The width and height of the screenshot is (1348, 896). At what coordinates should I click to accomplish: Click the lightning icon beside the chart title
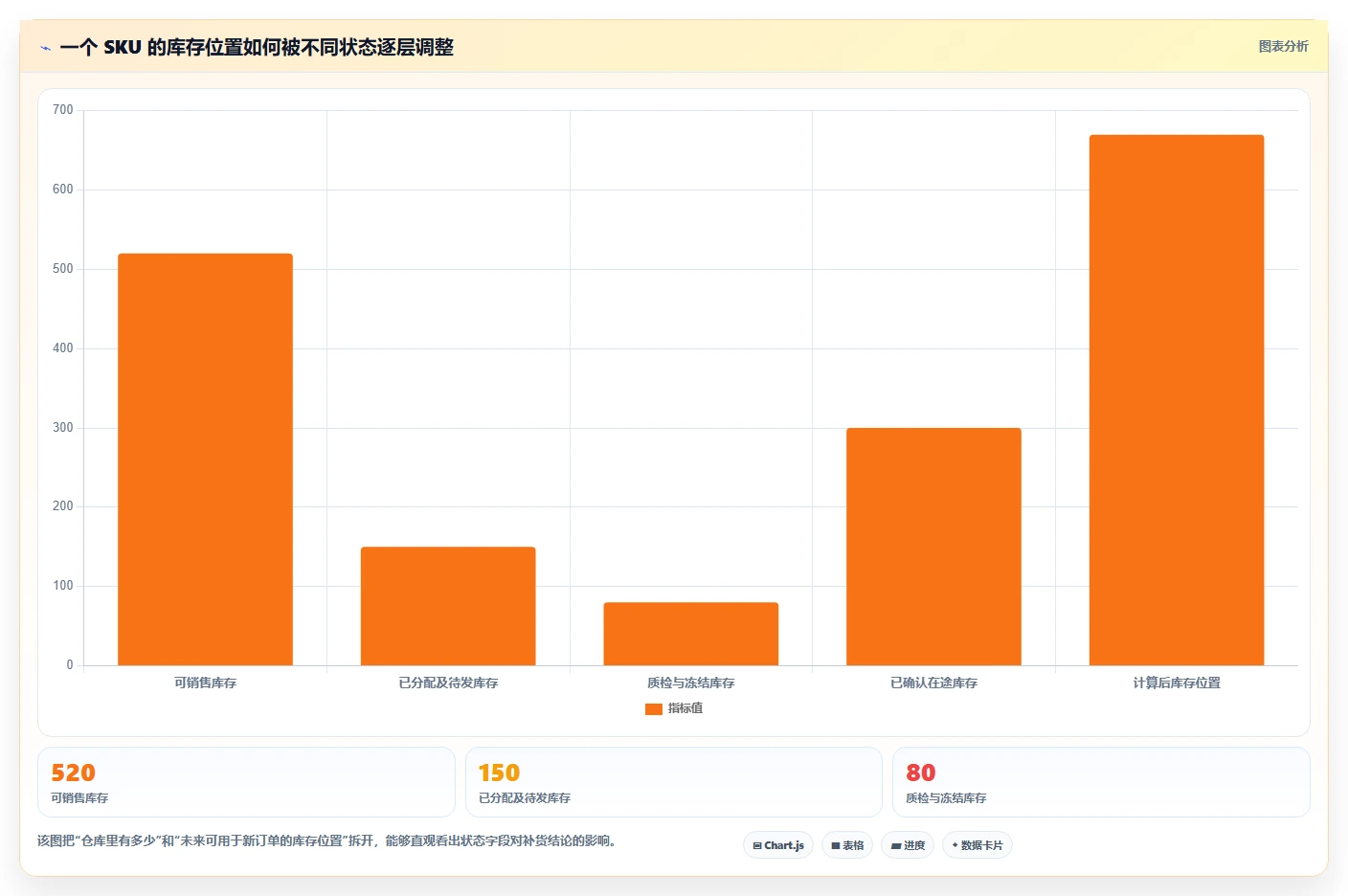[x=45, y=48]
